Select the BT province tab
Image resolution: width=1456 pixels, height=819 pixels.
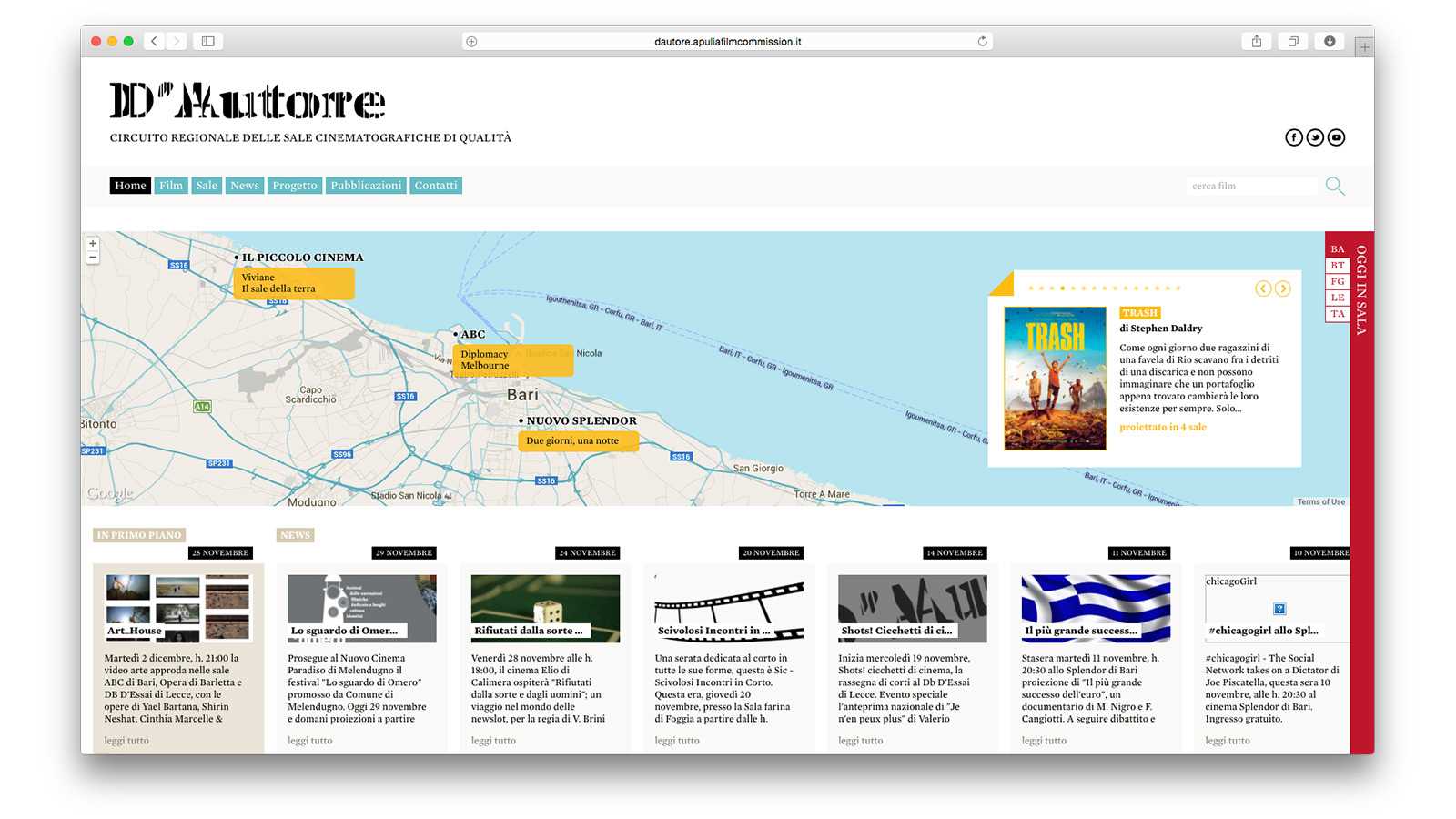pos(1337,266)
